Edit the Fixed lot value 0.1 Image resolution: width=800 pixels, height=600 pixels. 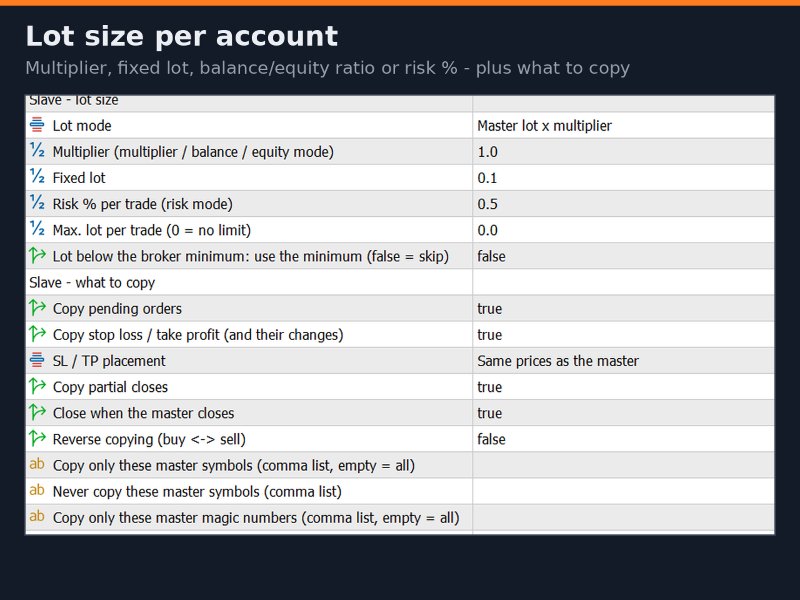point(623,178)
